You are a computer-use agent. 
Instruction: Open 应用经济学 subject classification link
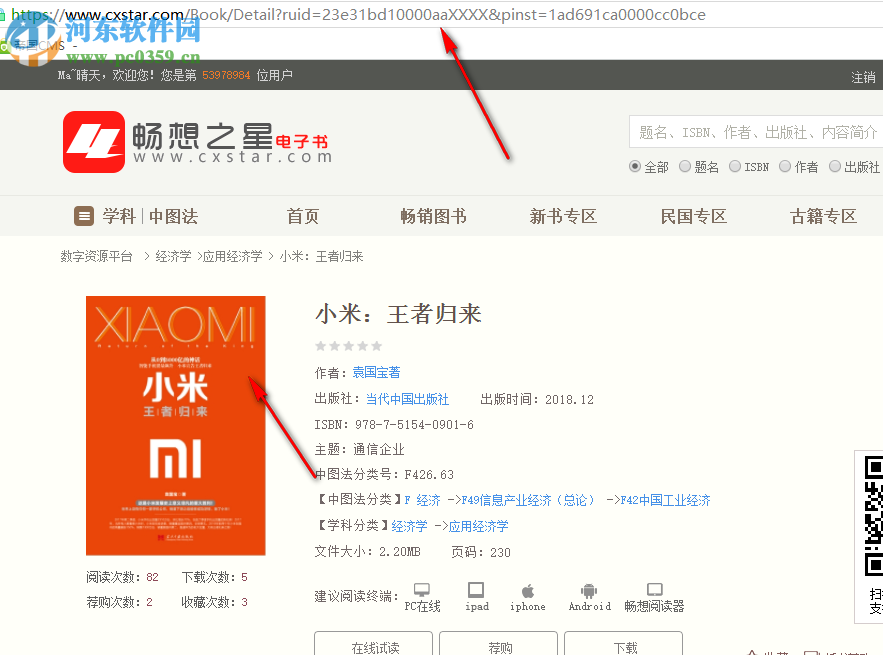point(479,526)
